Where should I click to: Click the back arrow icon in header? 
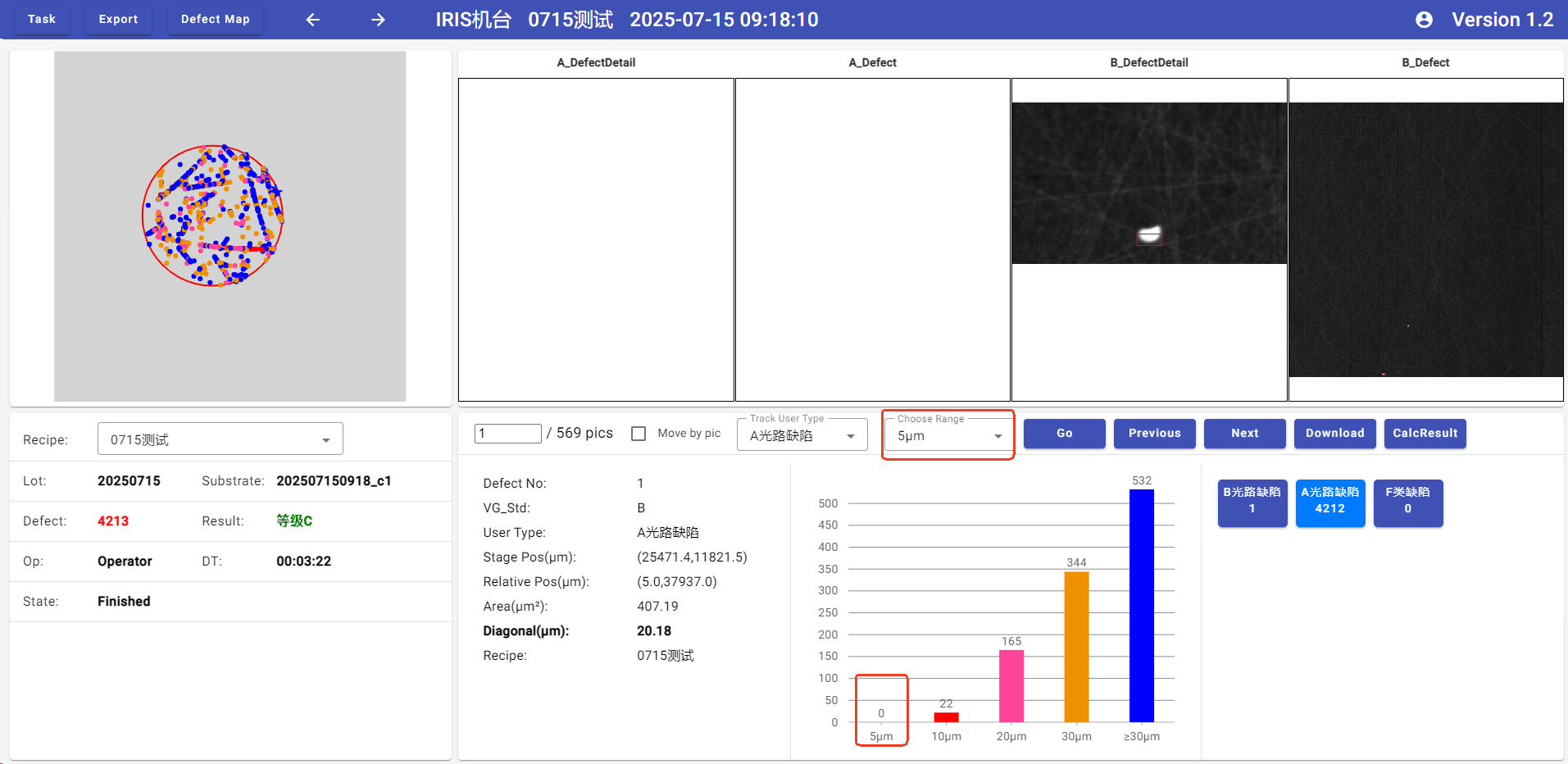(x=312, y=20)
